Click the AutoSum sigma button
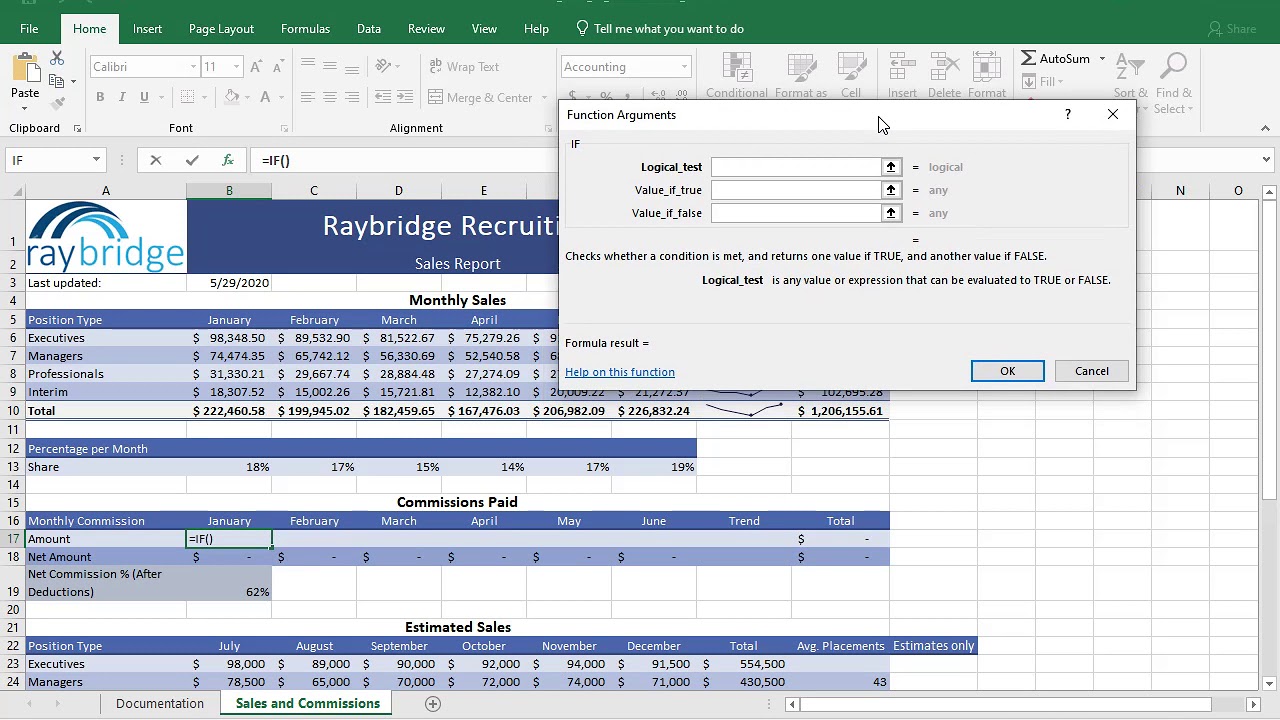1280x720 pixels. pos(1055,59)
